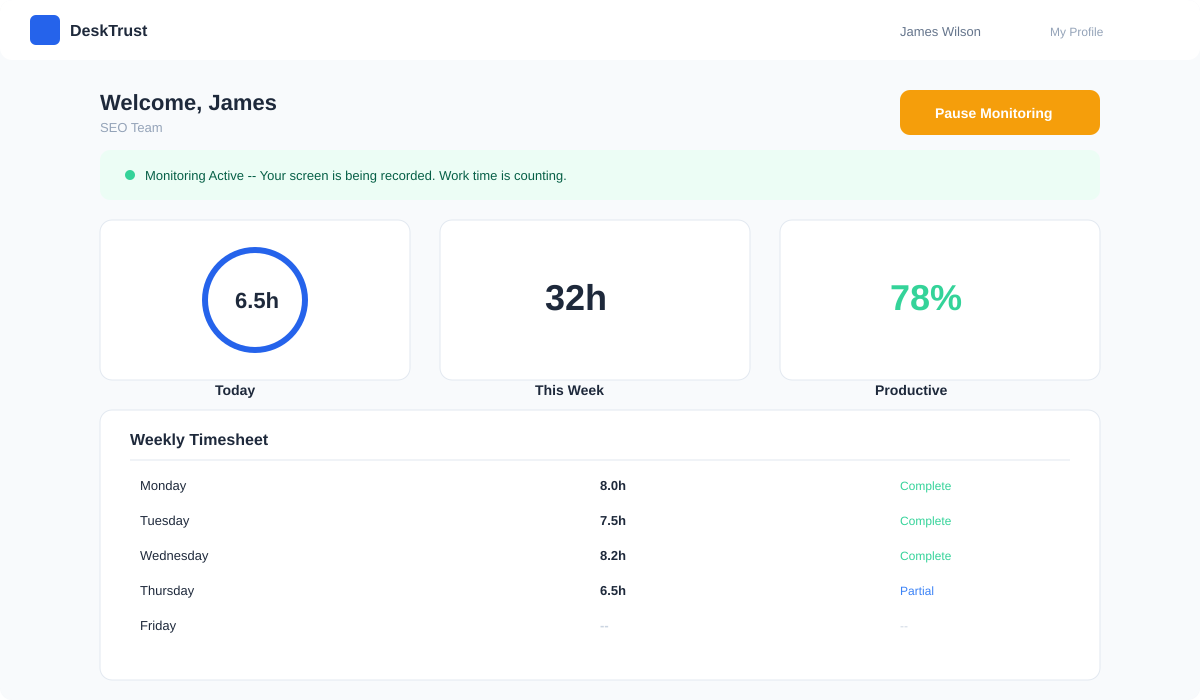Click the Monitoring Active status message
The height and width of the screenshot is (700, 1200).
click(356, 176)
